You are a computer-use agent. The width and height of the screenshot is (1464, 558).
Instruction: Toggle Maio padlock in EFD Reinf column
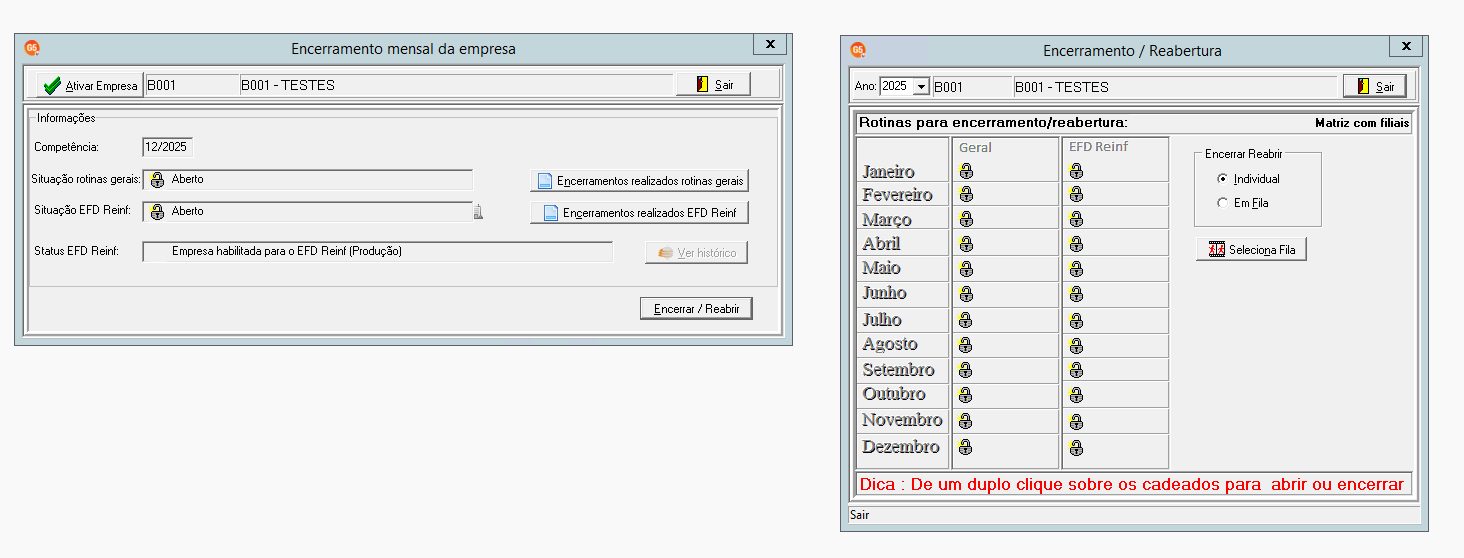pos(1076,269)
